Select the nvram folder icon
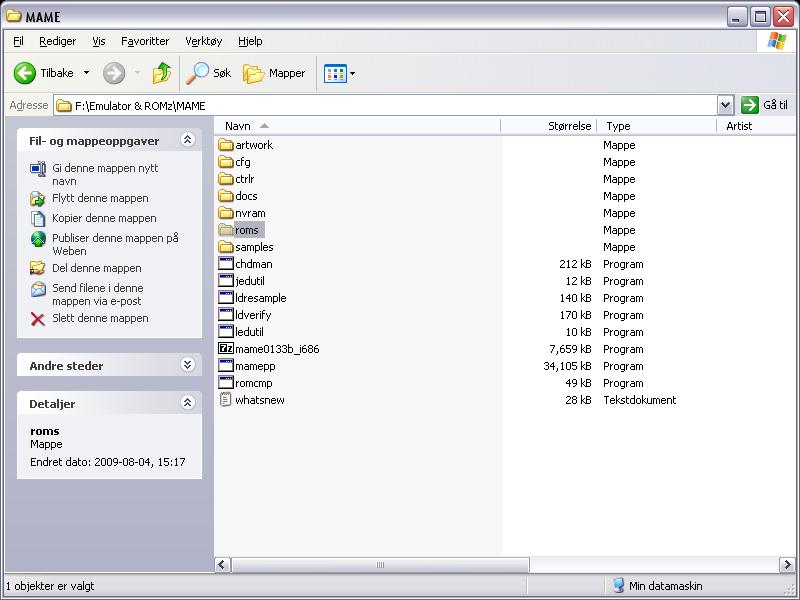This screenshot has height=600, width=800. click(x=226, y=213)
